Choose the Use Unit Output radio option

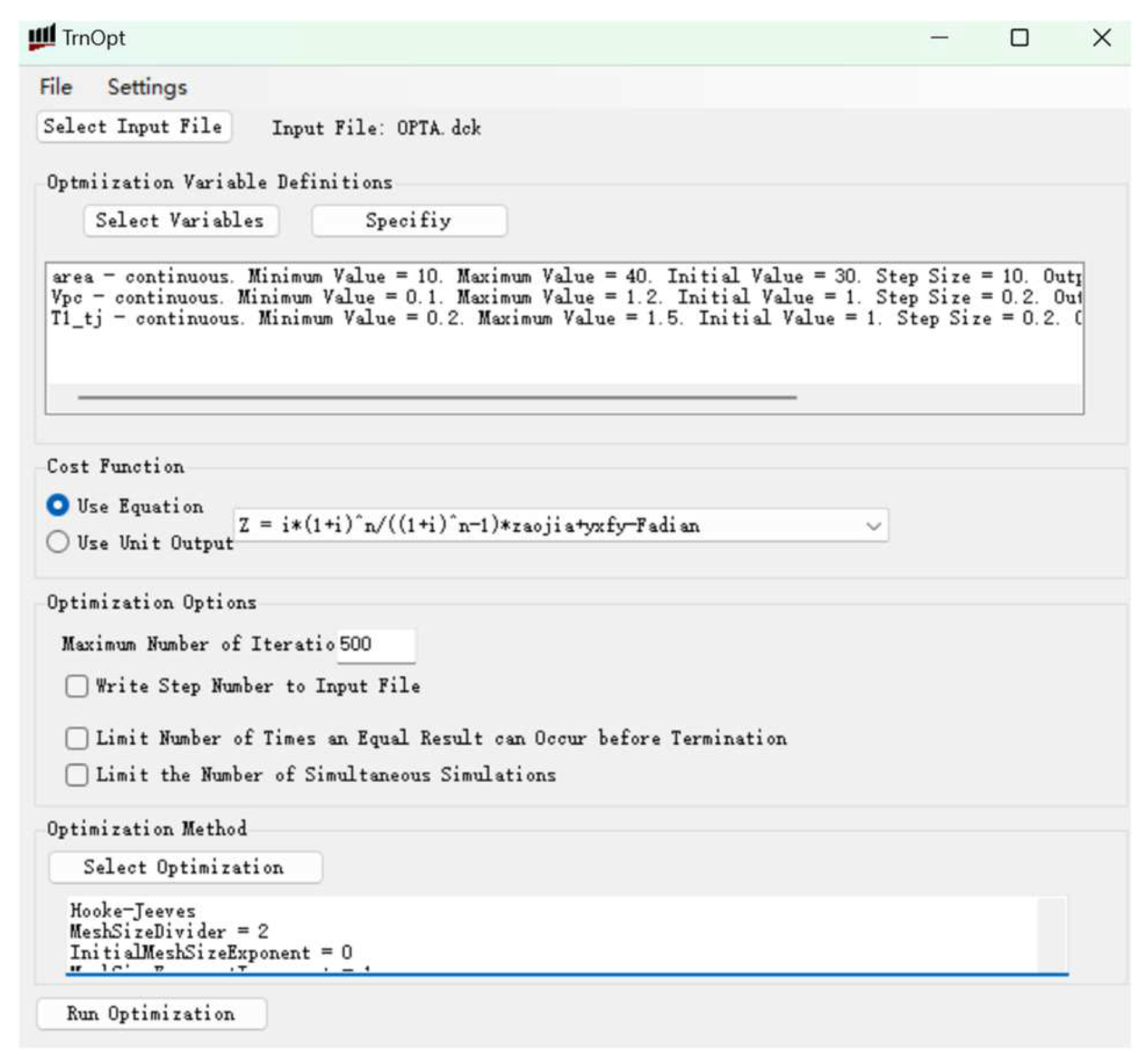pyautogui.click(x=58, y=542)
